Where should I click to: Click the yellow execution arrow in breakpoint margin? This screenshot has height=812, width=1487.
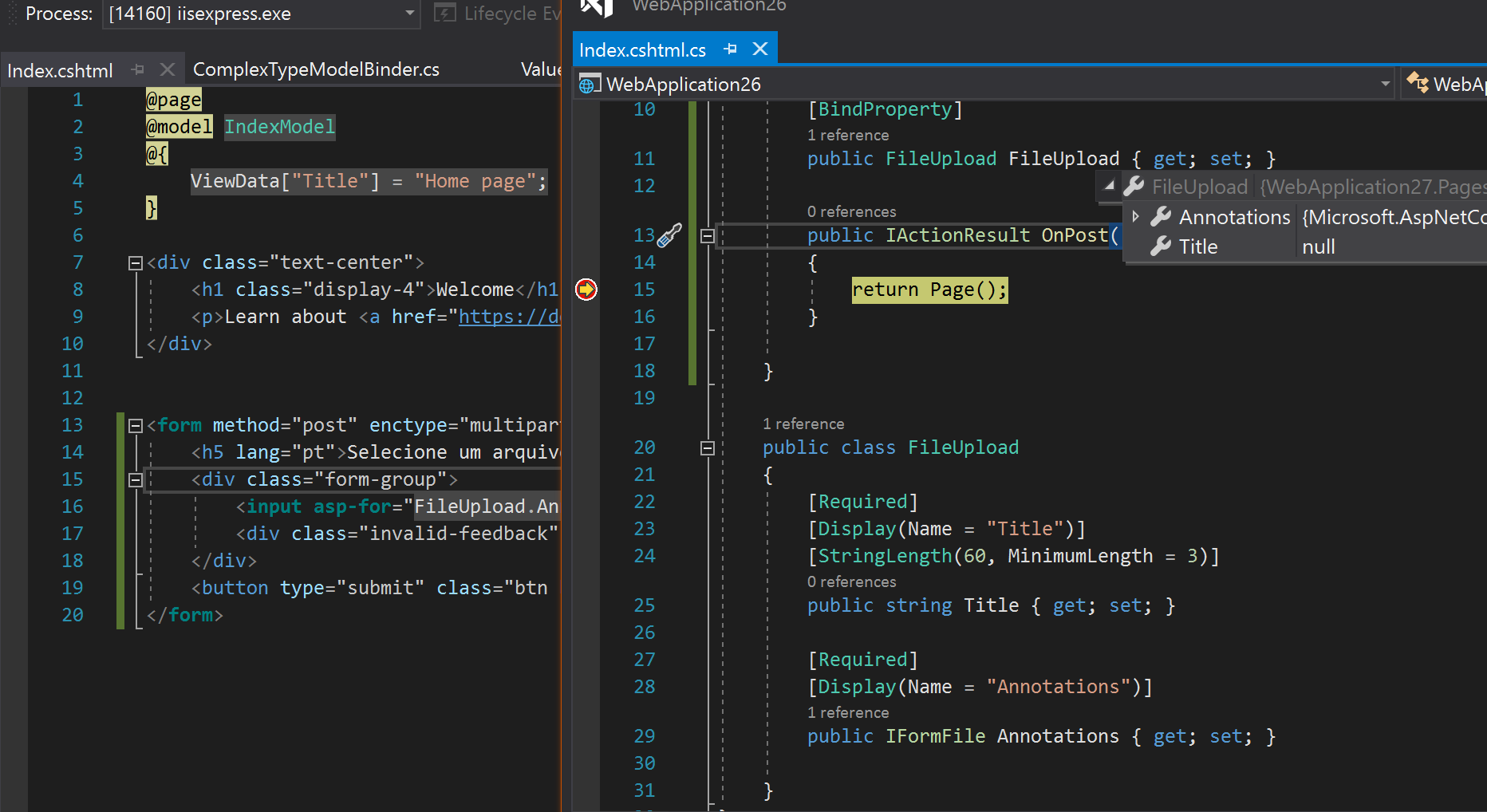click(586, 290)
